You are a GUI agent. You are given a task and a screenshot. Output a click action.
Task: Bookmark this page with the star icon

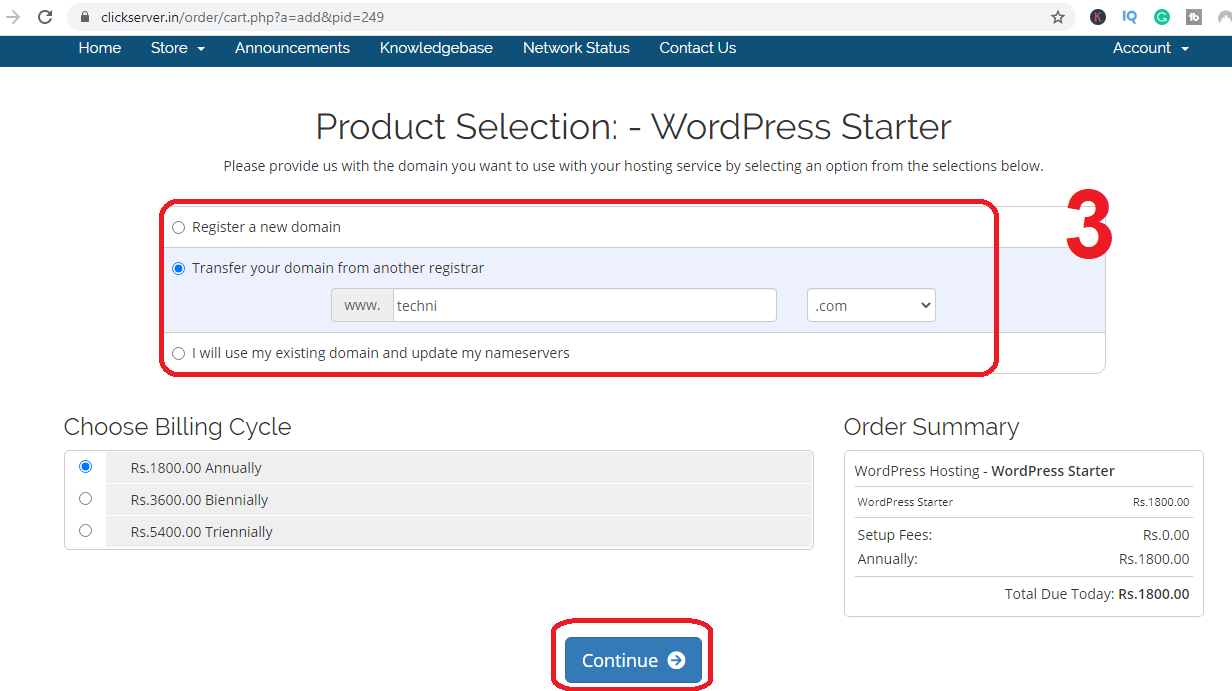[x=1058, y=17]
